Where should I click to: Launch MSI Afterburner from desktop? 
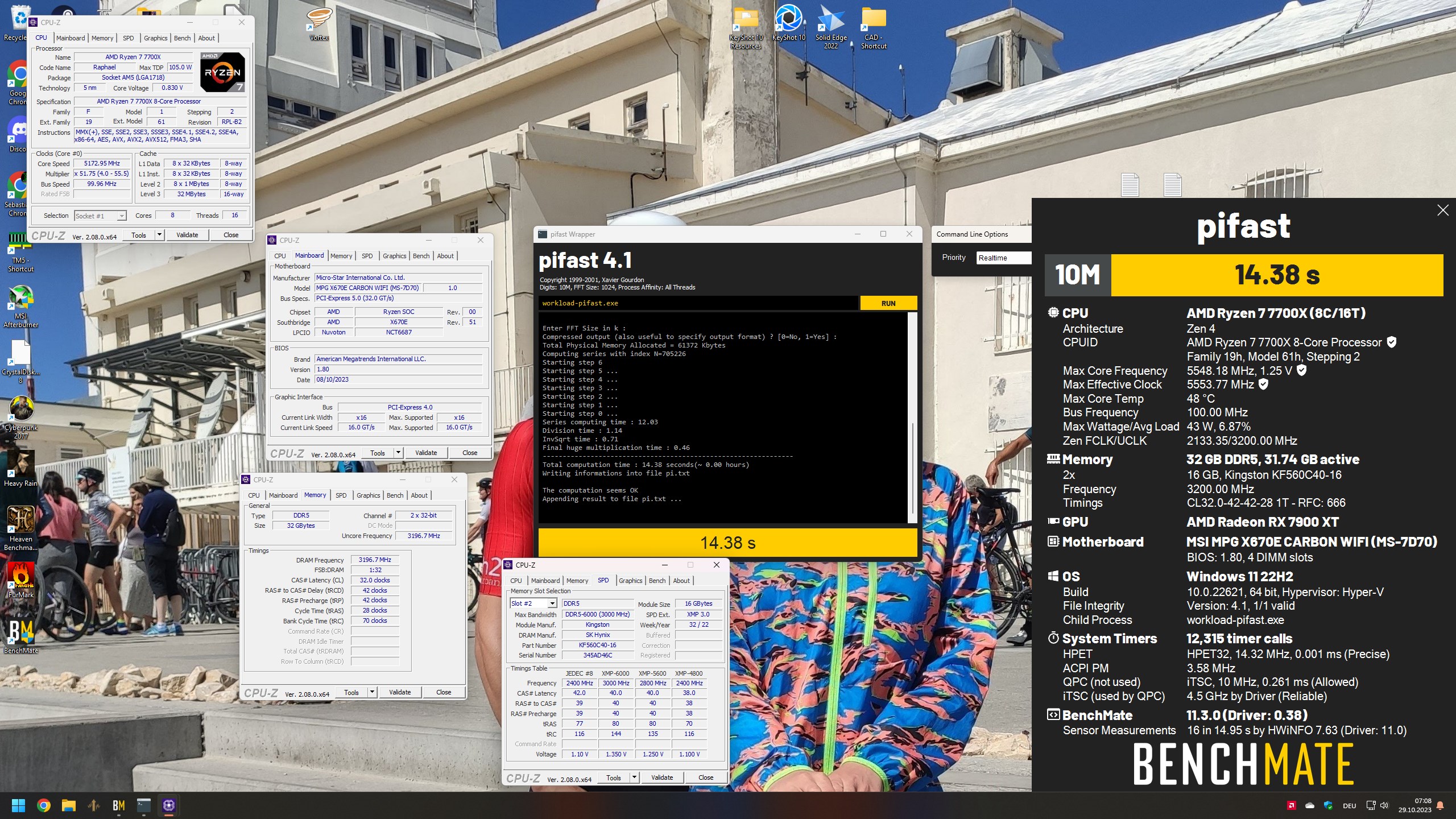point(20,307)
